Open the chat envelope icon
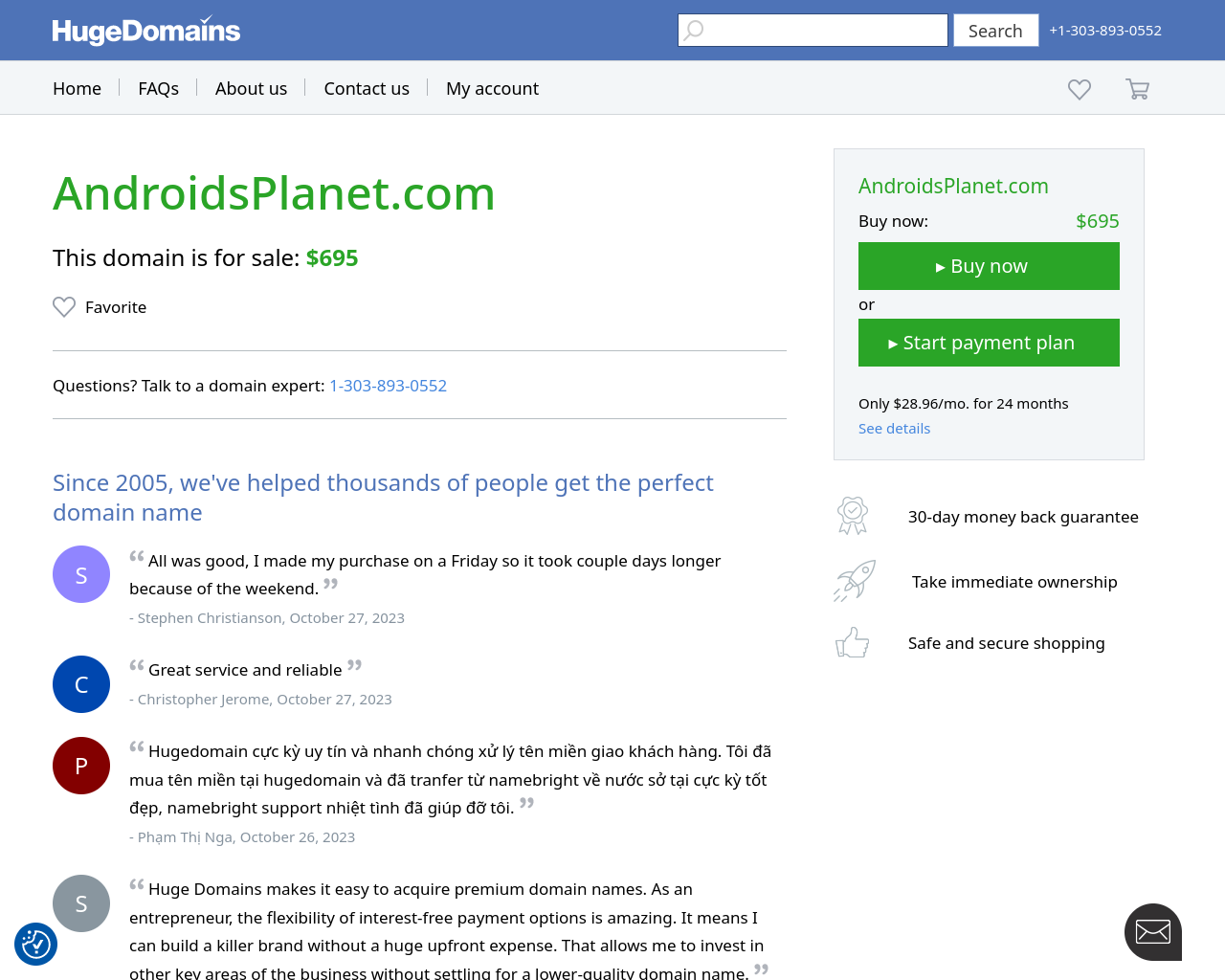Screen dimensions: 1225x980 (x=1153, y=932)
